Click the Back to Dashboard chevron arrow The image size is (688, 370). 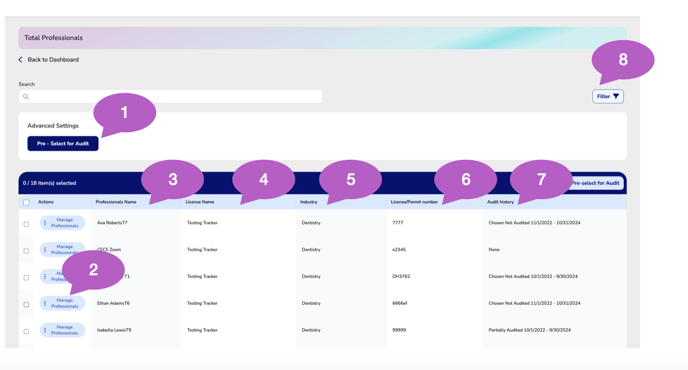click(x=20, y=60)
